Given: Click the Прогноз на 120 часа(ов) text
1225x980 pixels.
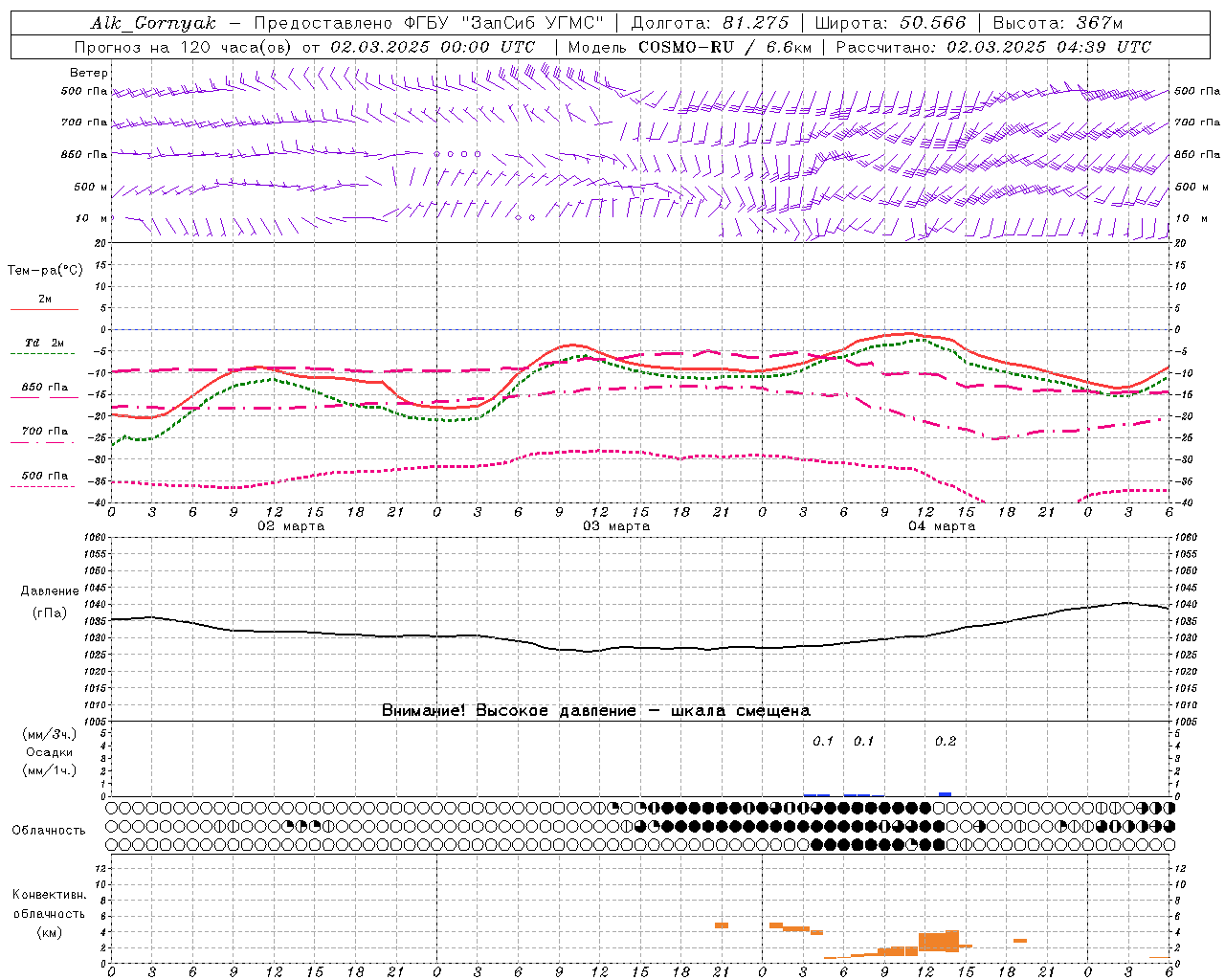Looking at the screenshot, I should pyautogui.click(x=185, y=47).
